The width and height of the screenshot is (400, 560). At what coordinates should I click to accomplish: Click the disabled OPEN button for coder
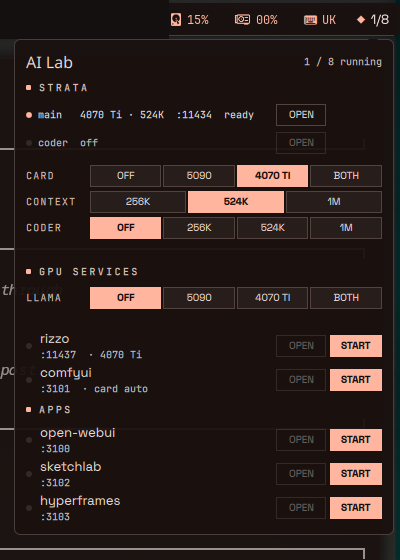(x=301, y=143)
